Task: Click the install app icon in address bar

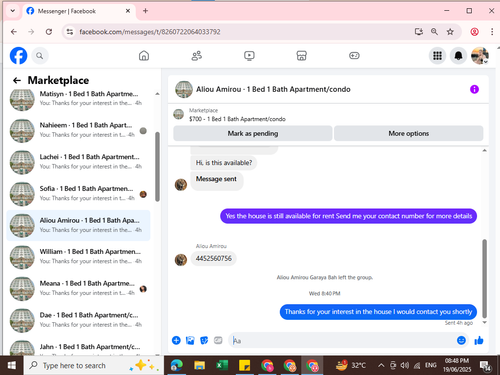Action: (419, 32)
